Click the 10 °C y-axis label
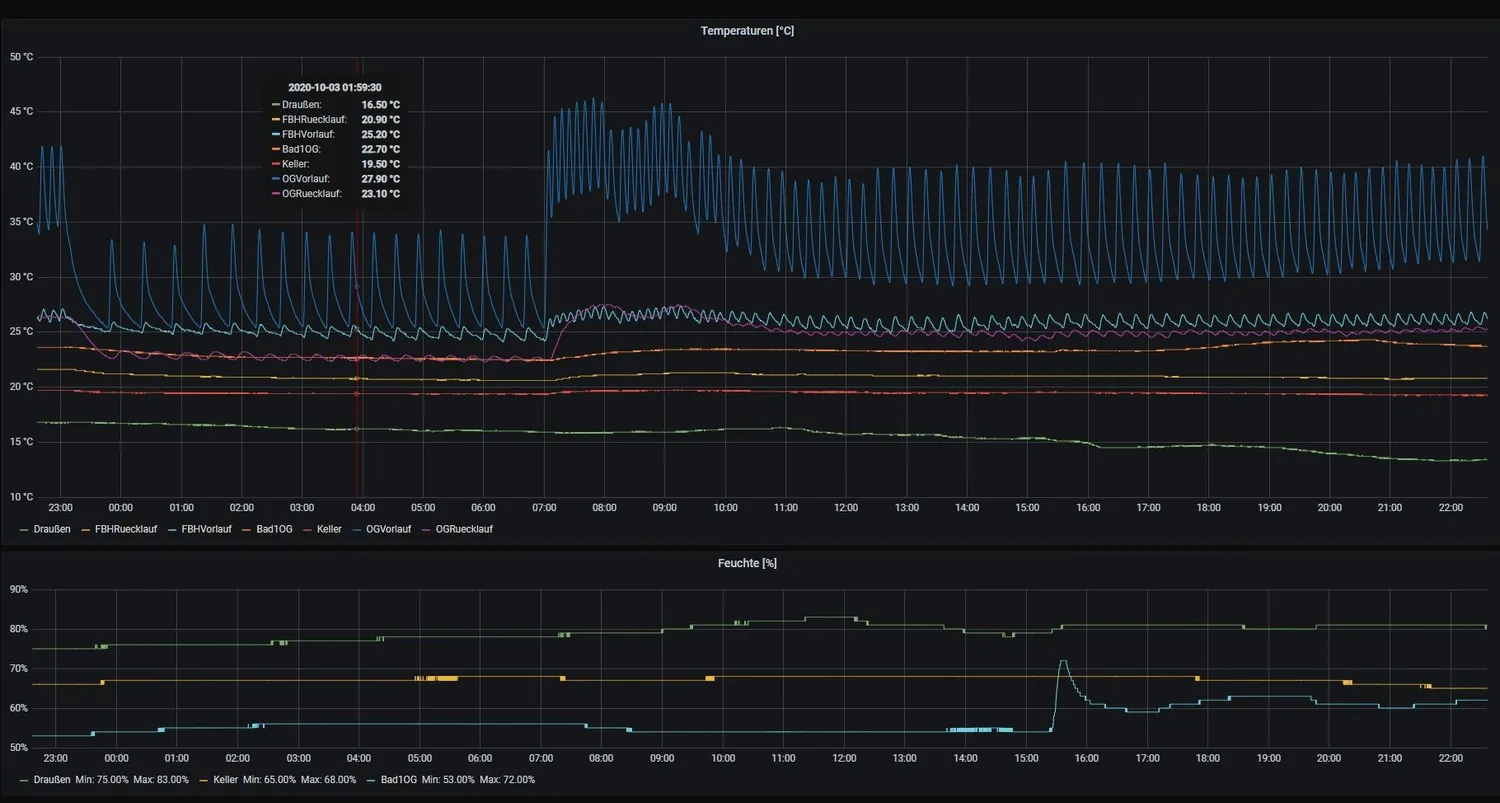Image resolution: width=1500 pixels, height=803 pixels. click(x=21, y=497)
